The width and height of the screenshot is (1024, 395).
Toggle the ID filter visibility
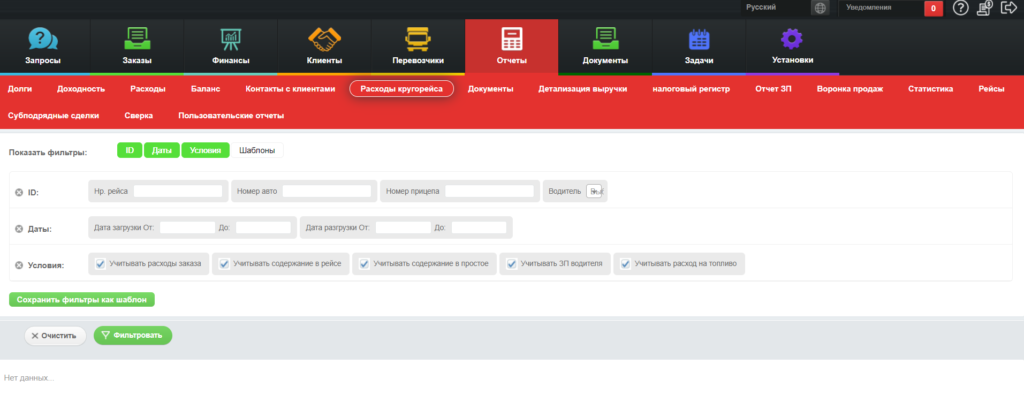130,150
